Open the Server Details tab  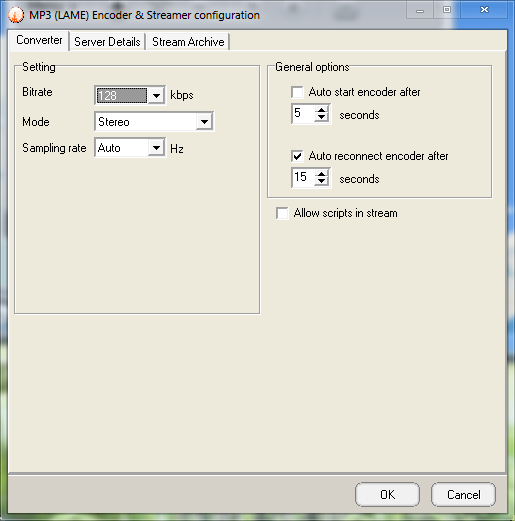click(107, 42)
